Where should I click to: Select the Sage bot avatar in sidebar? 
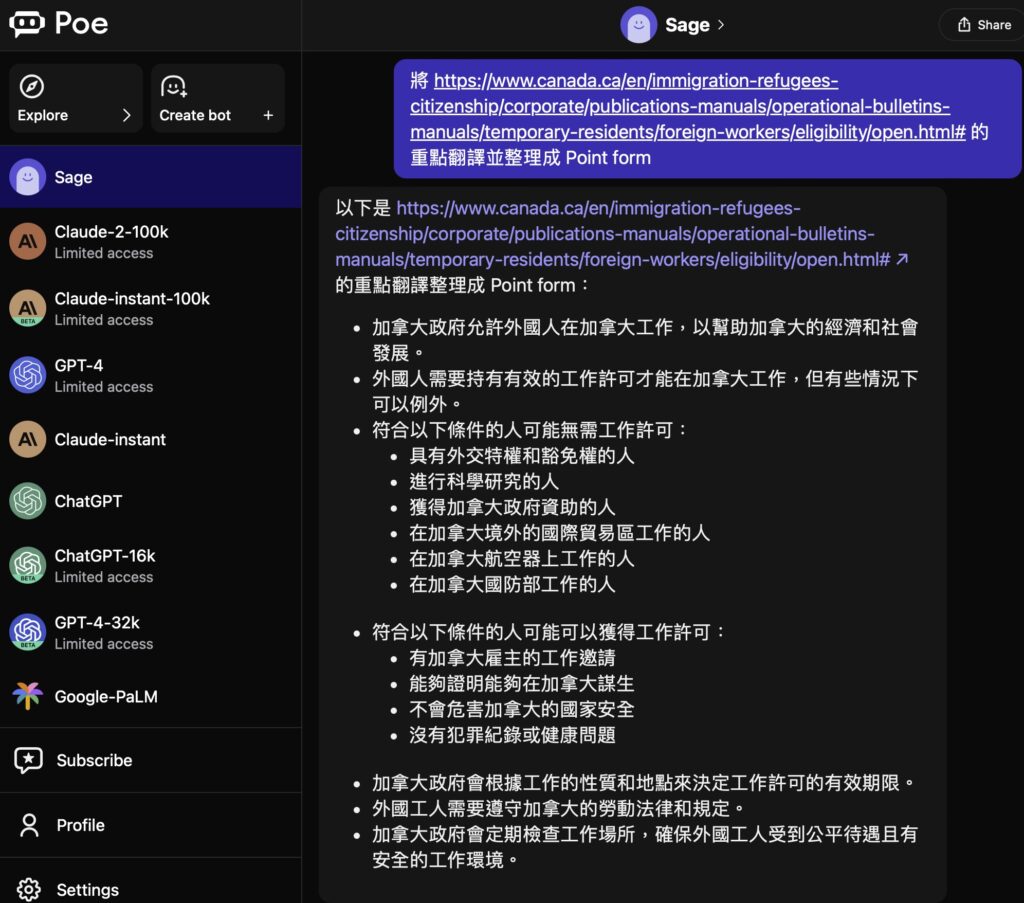click(x=27, y=177)
